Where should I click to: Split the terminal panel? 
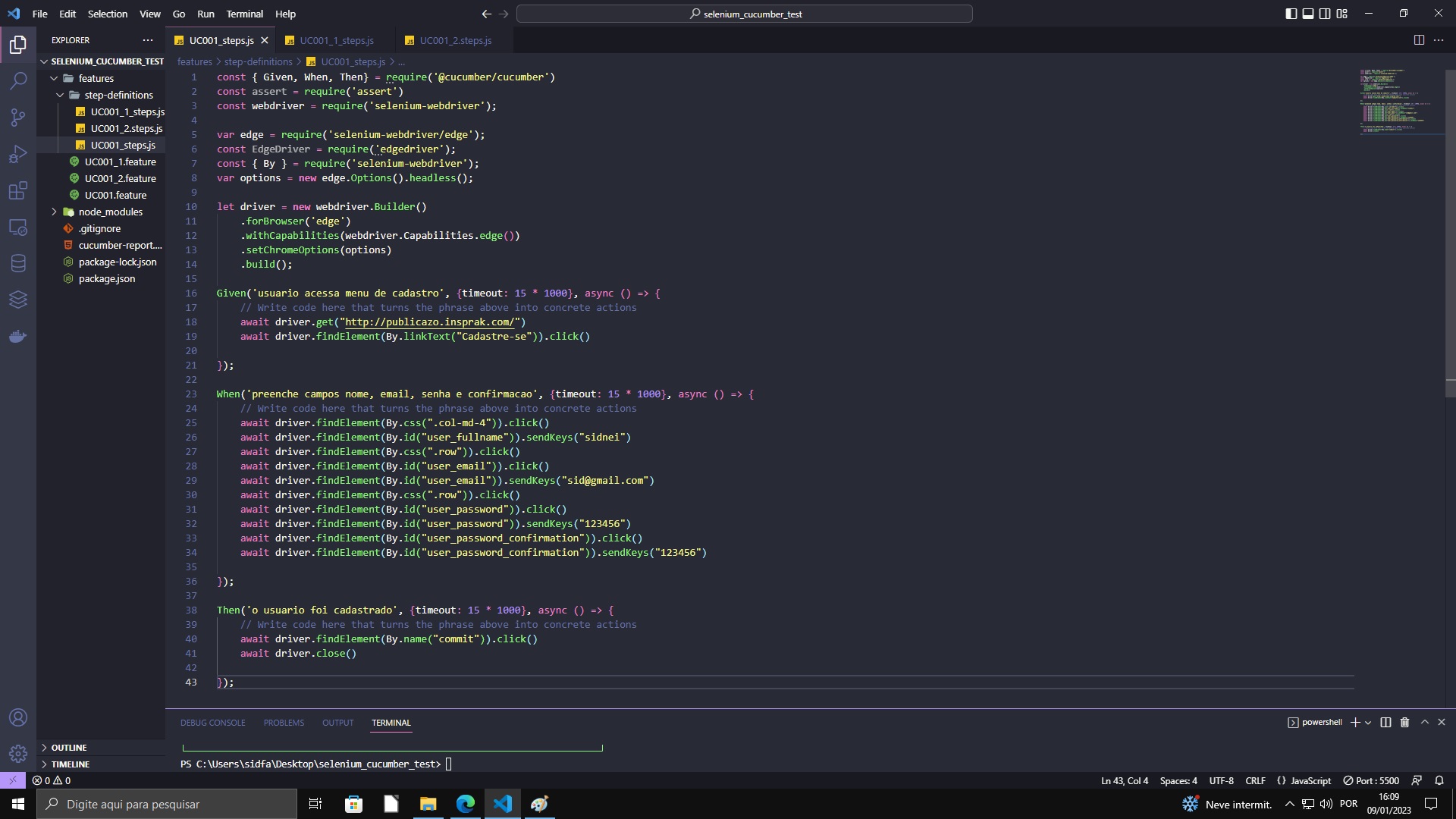pos(1385,722)
